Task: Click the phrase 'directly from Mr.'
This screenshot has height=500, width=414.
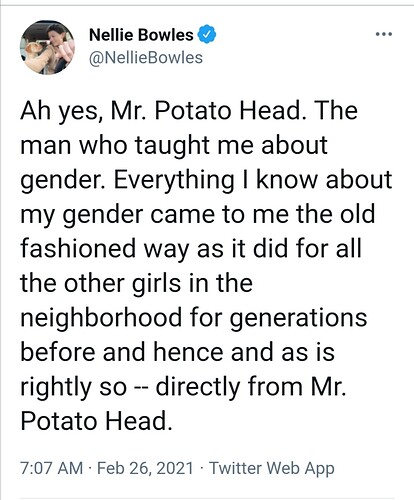Action: click(251, 387)
